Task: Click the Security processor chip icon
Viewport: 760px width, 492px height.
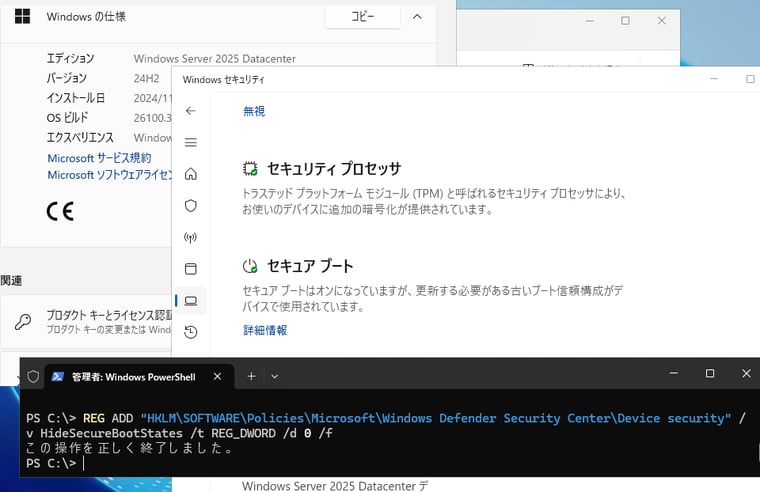Action: [x=250, y=169]
